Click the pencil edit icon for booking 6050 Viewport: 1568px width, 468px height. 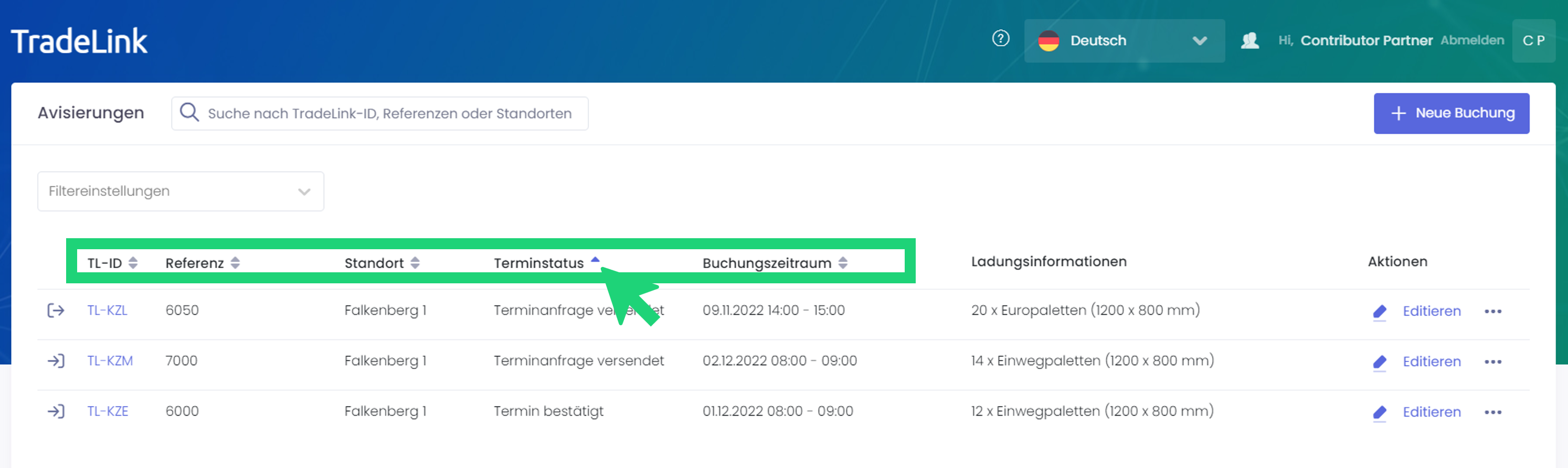[1379, 312]
